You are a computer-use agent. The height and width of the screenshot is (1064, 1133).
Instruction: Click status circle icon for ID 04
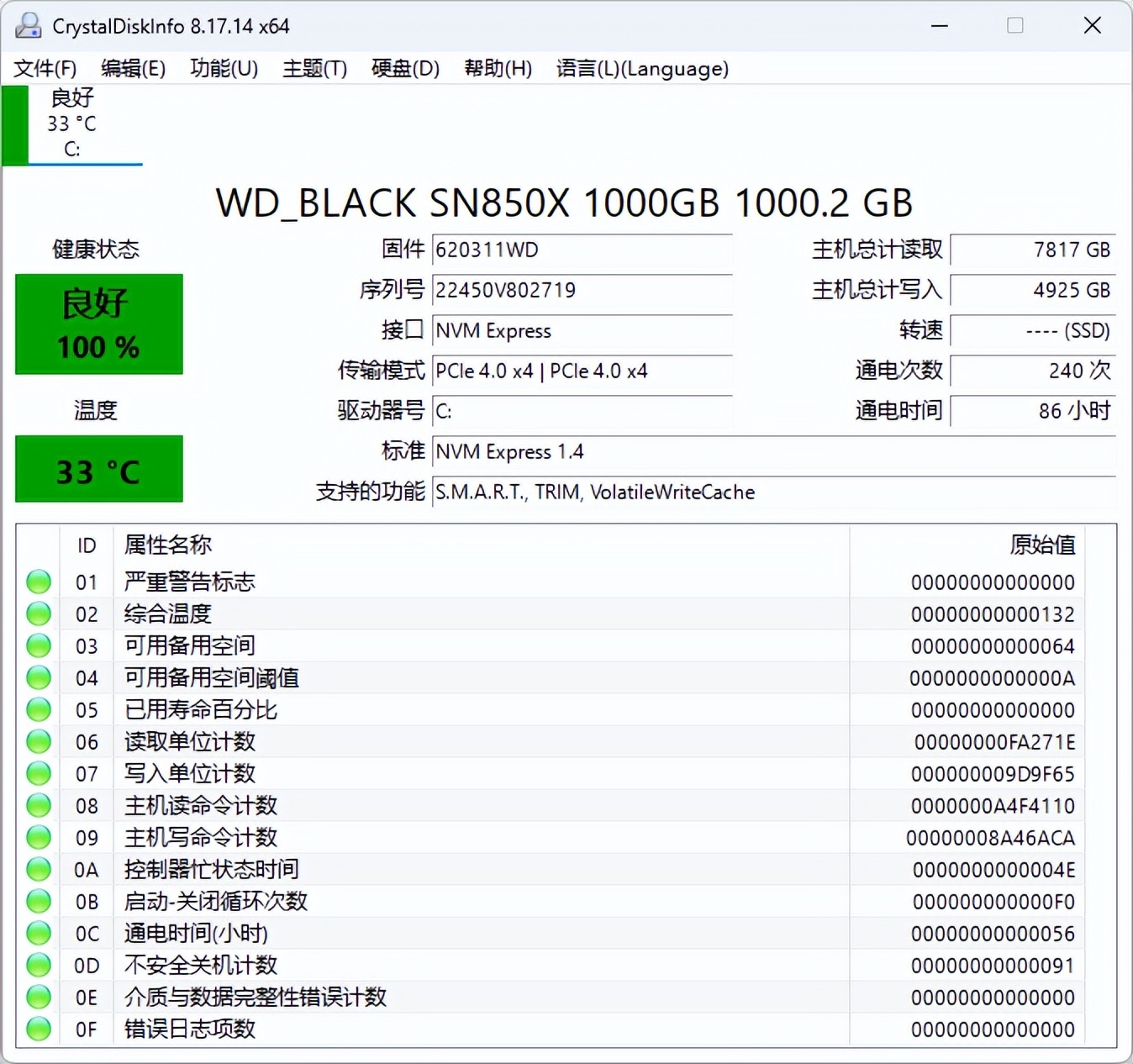39,677
